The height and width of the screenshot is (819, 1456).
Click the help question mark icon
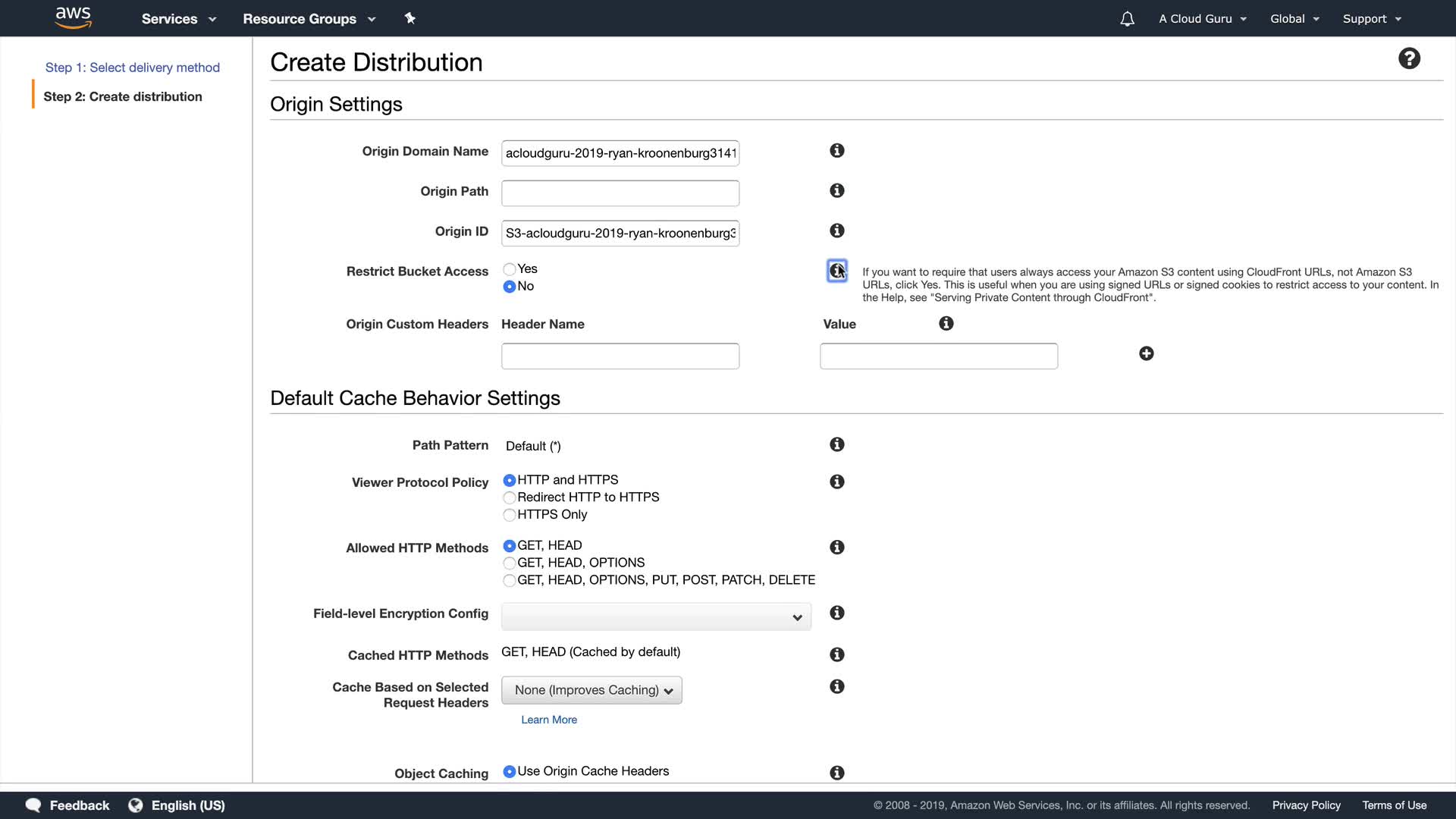(x=1408, y=58)
